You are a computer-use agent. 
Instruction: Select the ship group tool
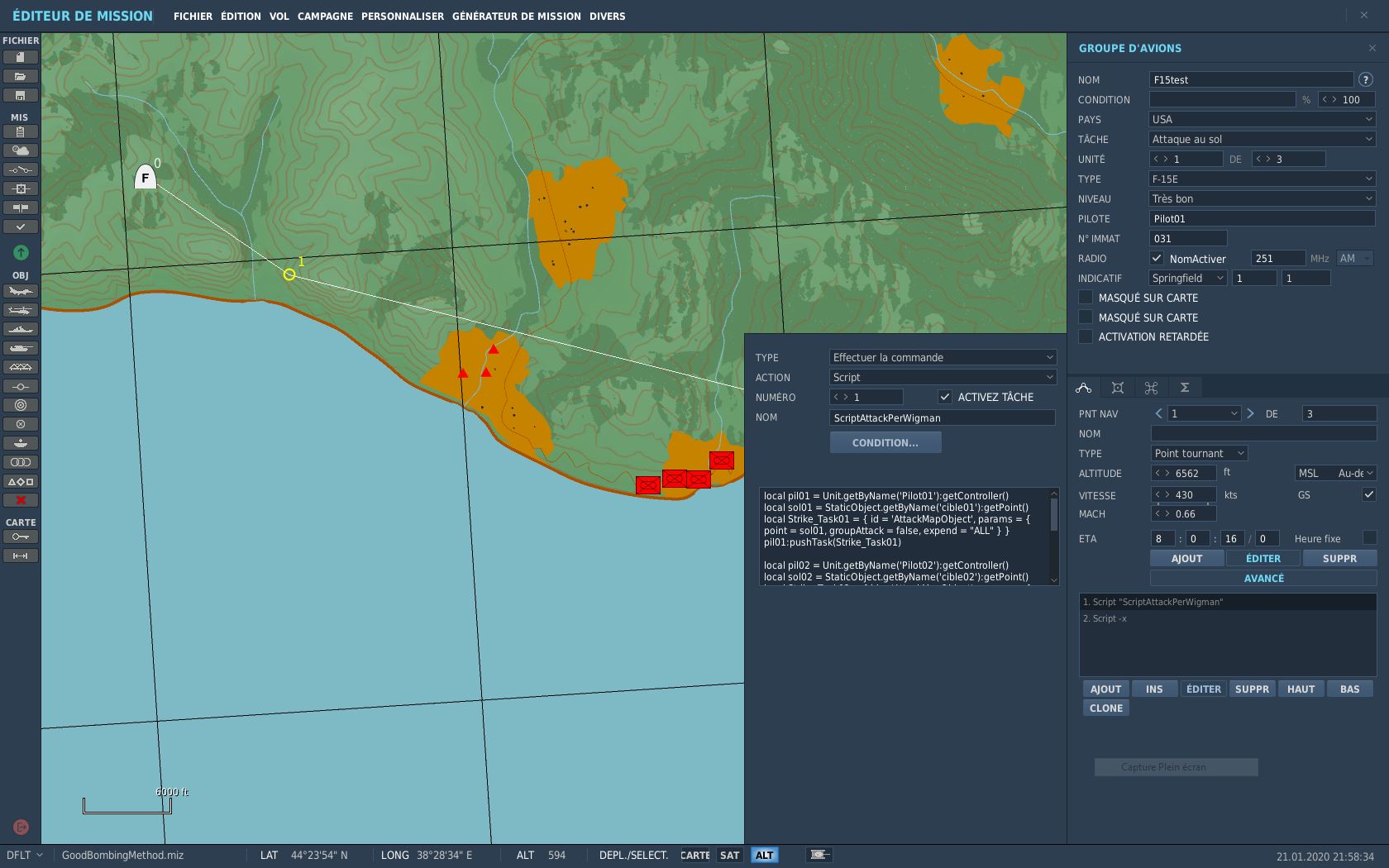click(x=21, y=329)
